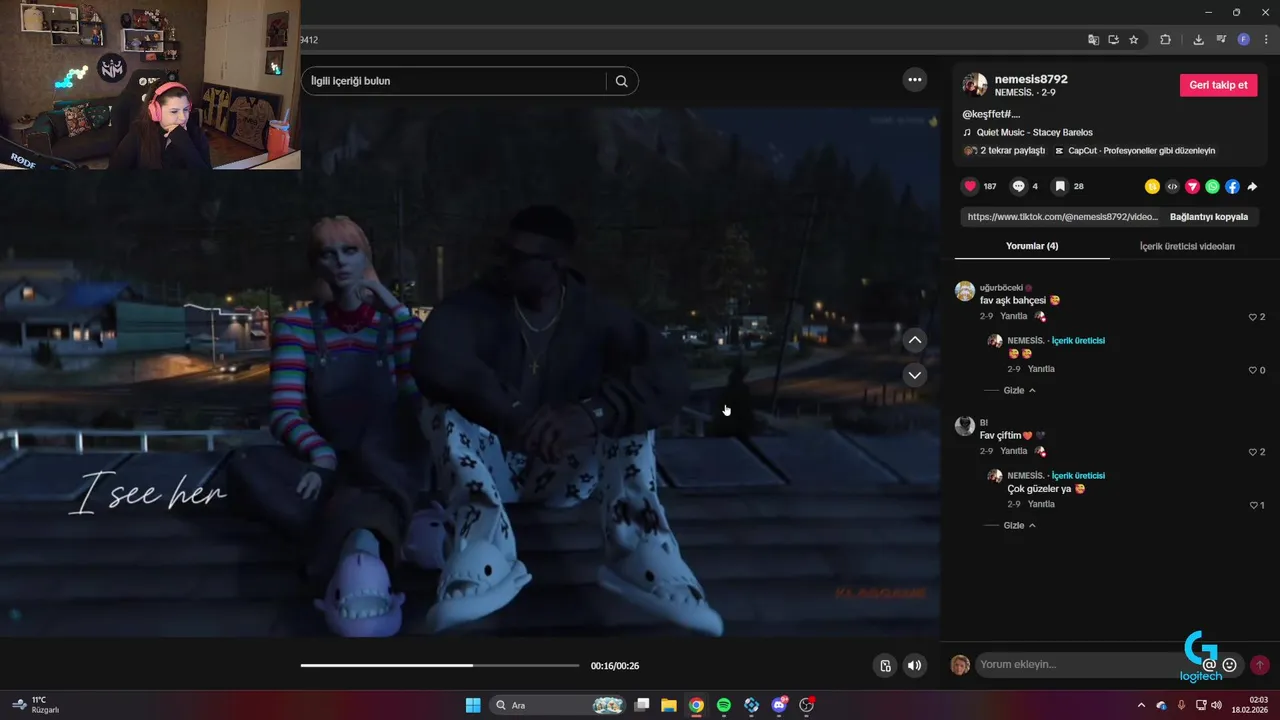Image resolution: width=1280 pixels, height=720 pixels.
Task: Expand the system tray hidden icons chevron
Action: [x=1141, y=705]
